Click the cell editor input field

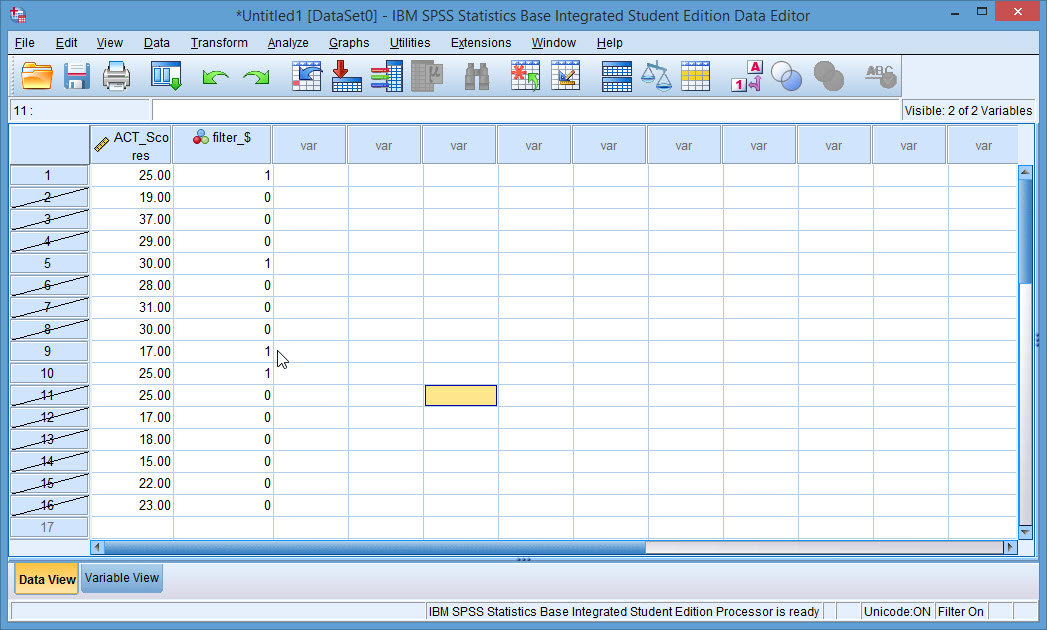coord(526,110)
